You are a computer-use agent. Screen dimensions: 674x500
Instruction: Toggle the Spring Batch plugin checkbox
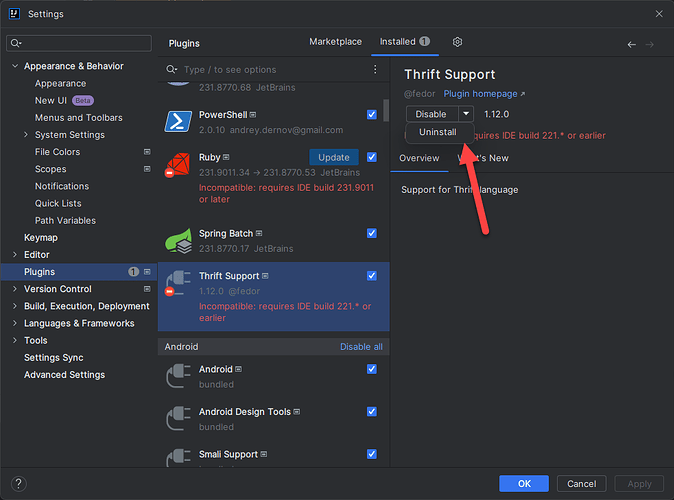coord(372,233)
